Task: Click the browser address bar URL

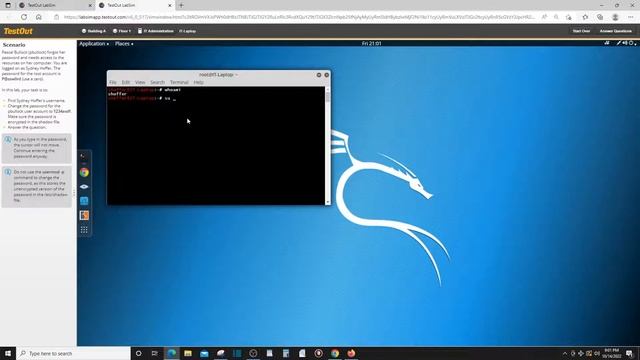Action: 300,17
